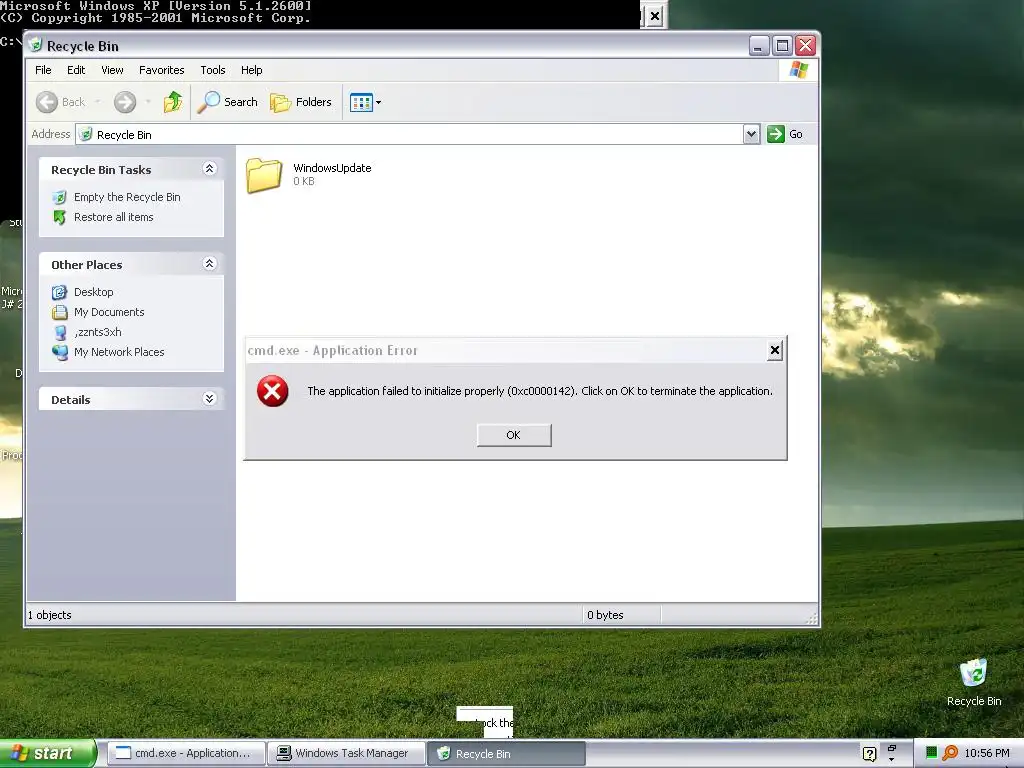
Task: Click the green Go button
Action: click(x=785, y=135)
